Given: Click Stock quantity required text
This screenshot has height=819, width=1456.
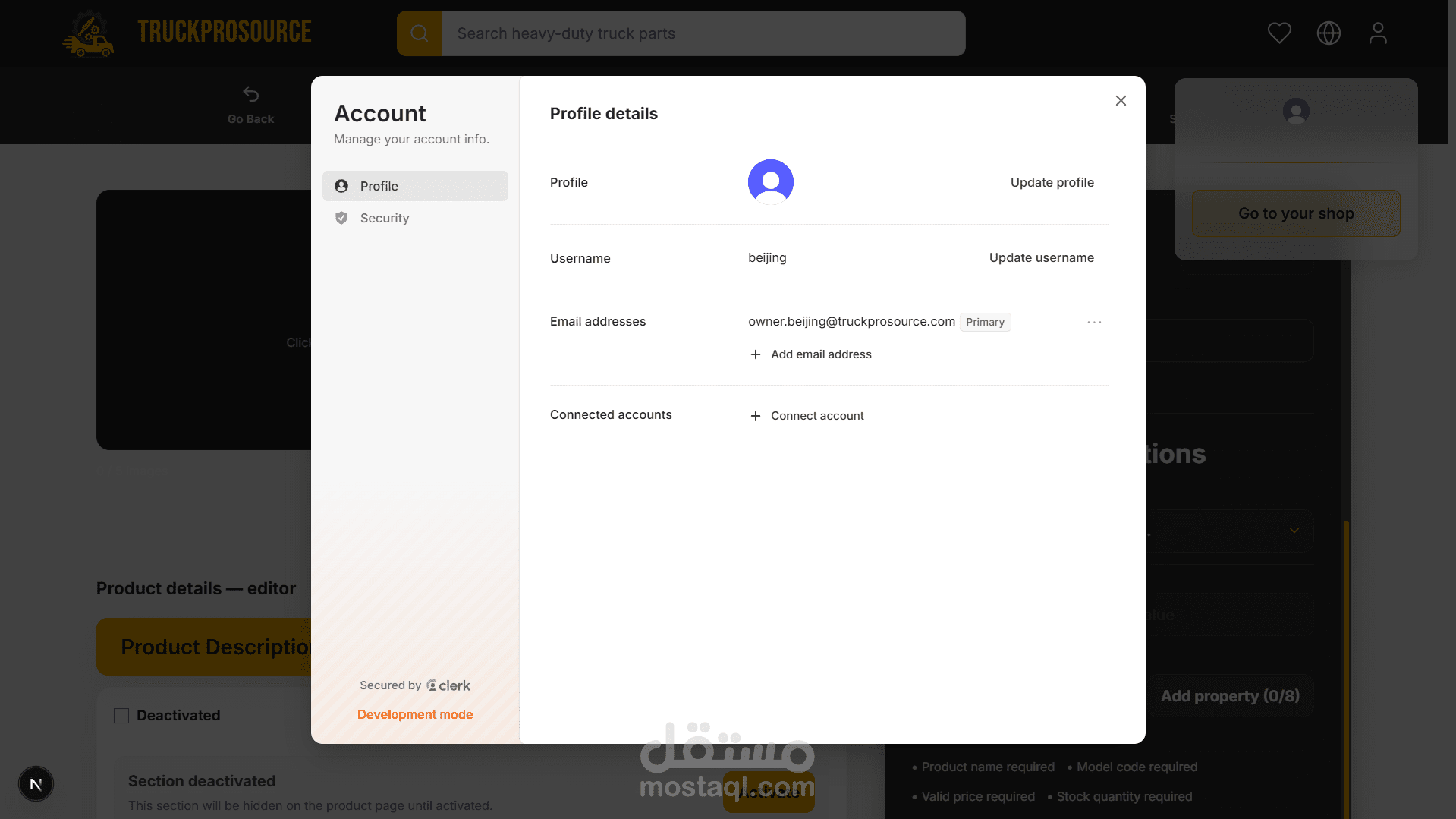Looking at the screenshot, I should pos(1124,796).
